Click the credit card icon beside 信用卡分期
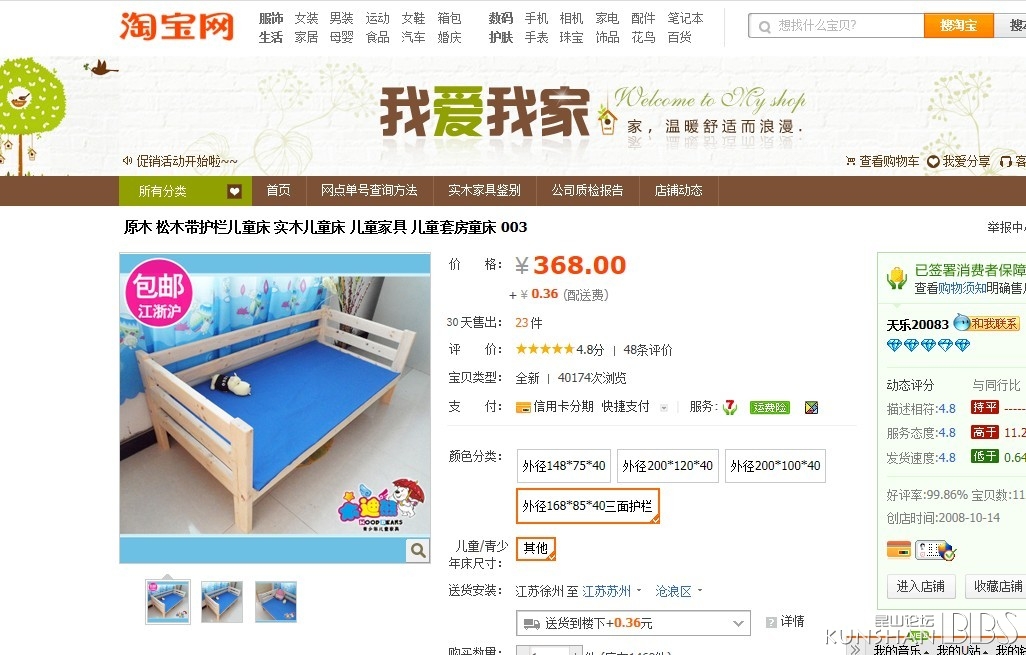The height and width of the screenshot is (655, 1026). point(523,407)
